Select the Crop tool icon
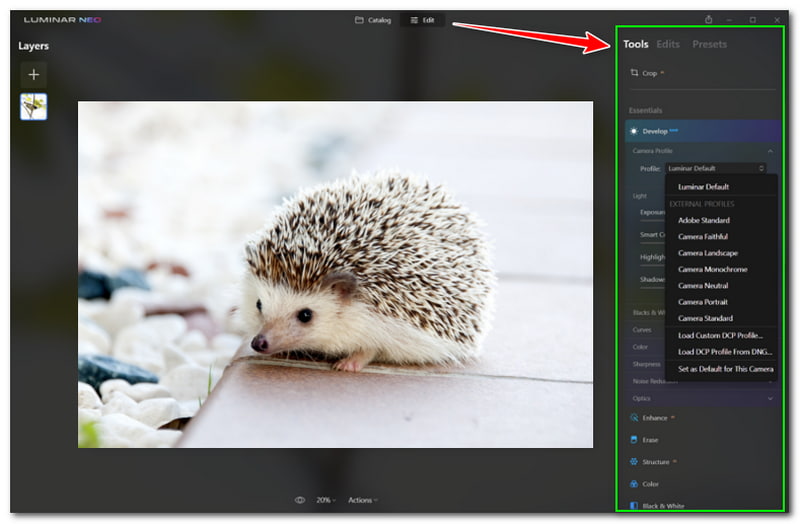Screen dimensions: 800x524 click(x=634, y=73)
